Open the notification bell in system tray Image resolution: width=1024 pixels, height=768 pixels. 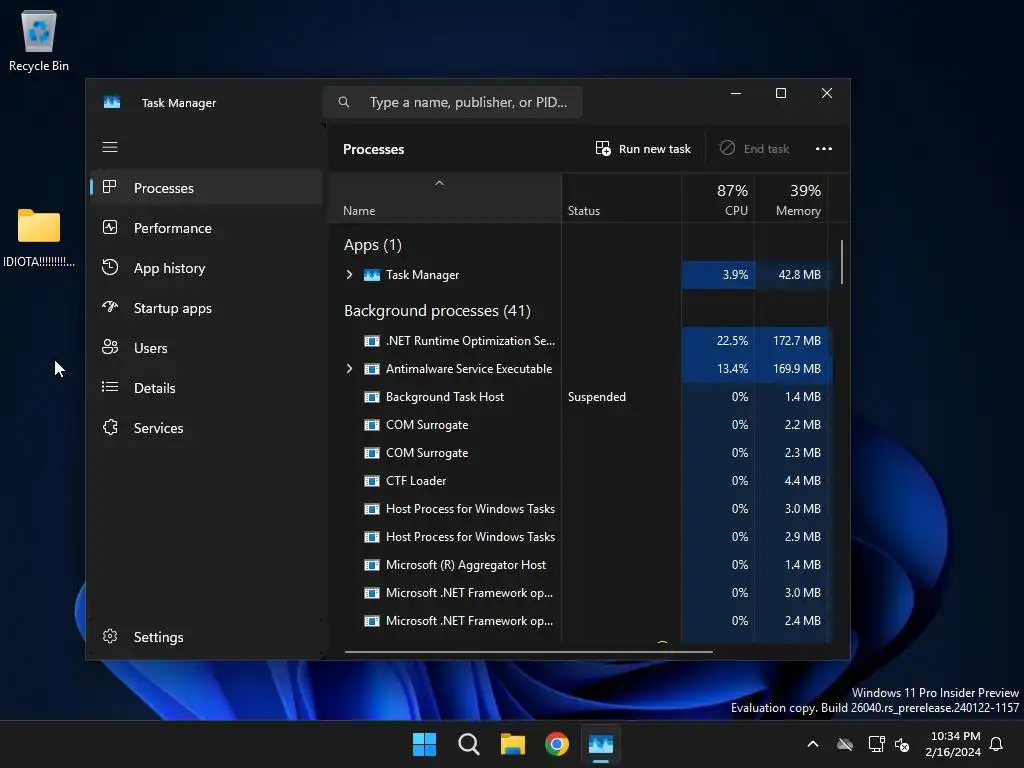point(996,744)
